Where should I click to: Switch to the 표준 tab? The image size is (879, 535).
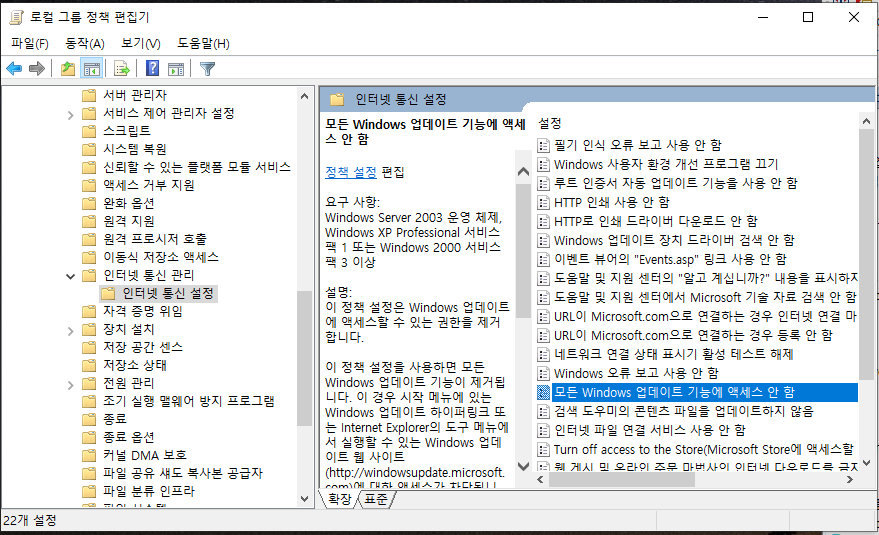coord(376,498)
